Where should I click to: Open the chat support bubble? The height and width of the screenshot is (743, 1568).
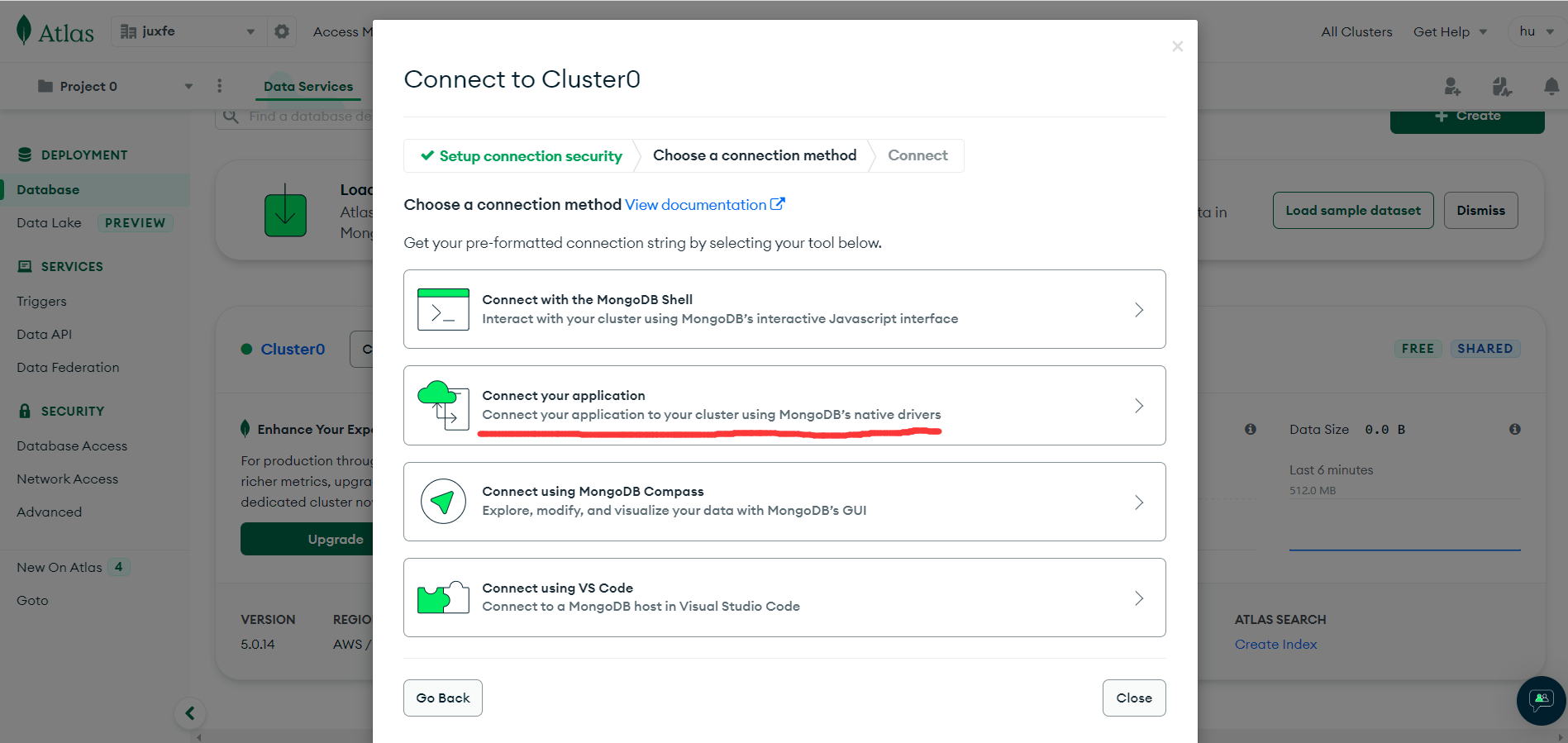(x=1541, y=700)
